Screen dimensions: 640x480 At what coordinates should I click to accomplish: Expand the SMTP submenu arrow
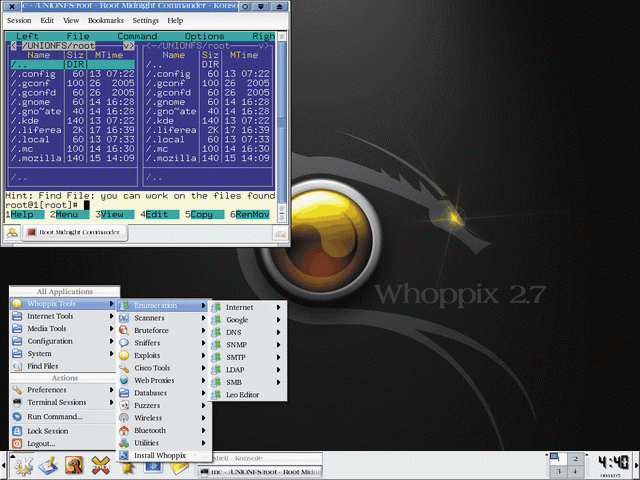click(279, 357)
